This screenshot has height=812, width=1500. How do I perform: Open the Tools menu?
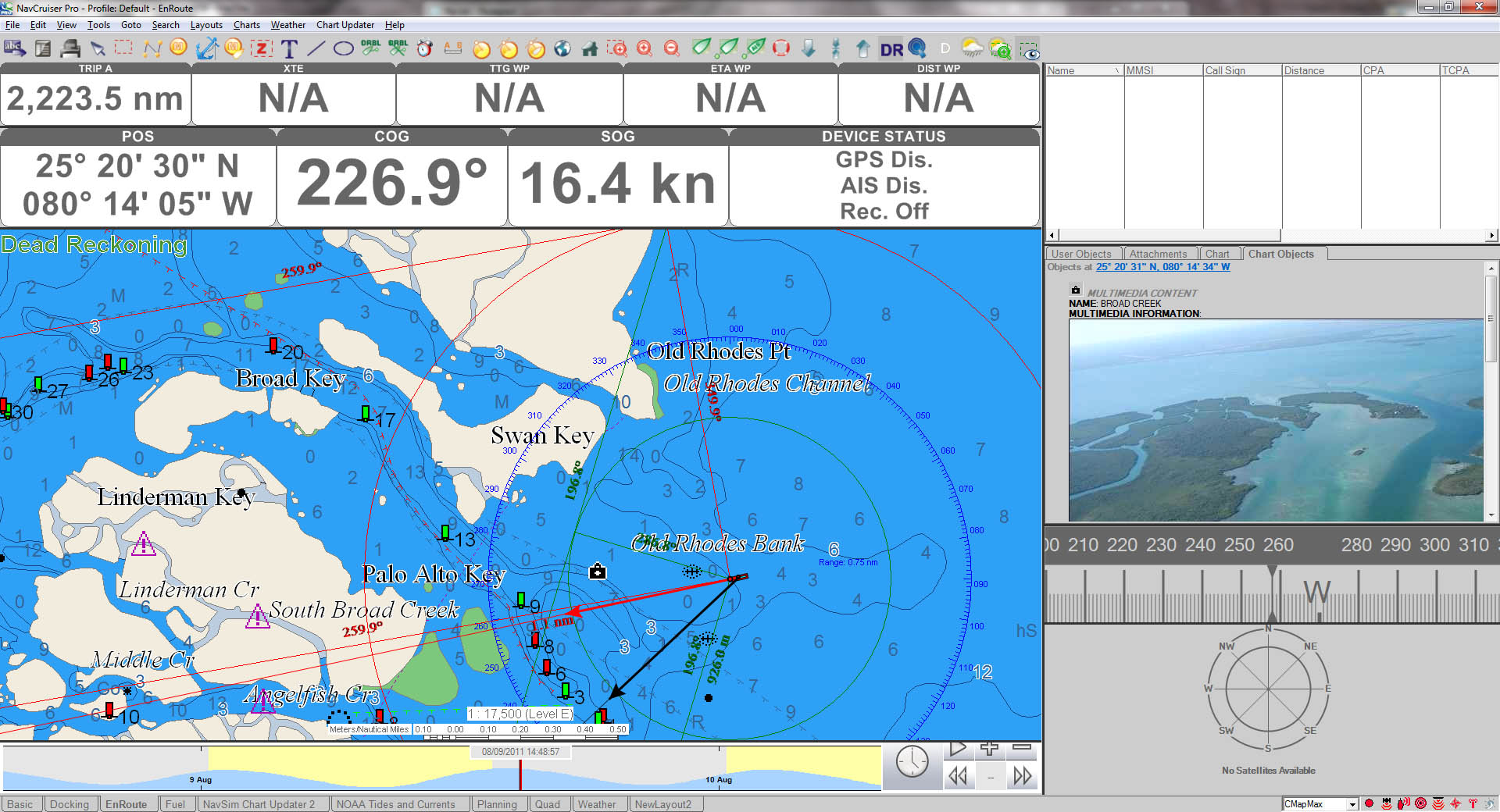coord(98,25)
